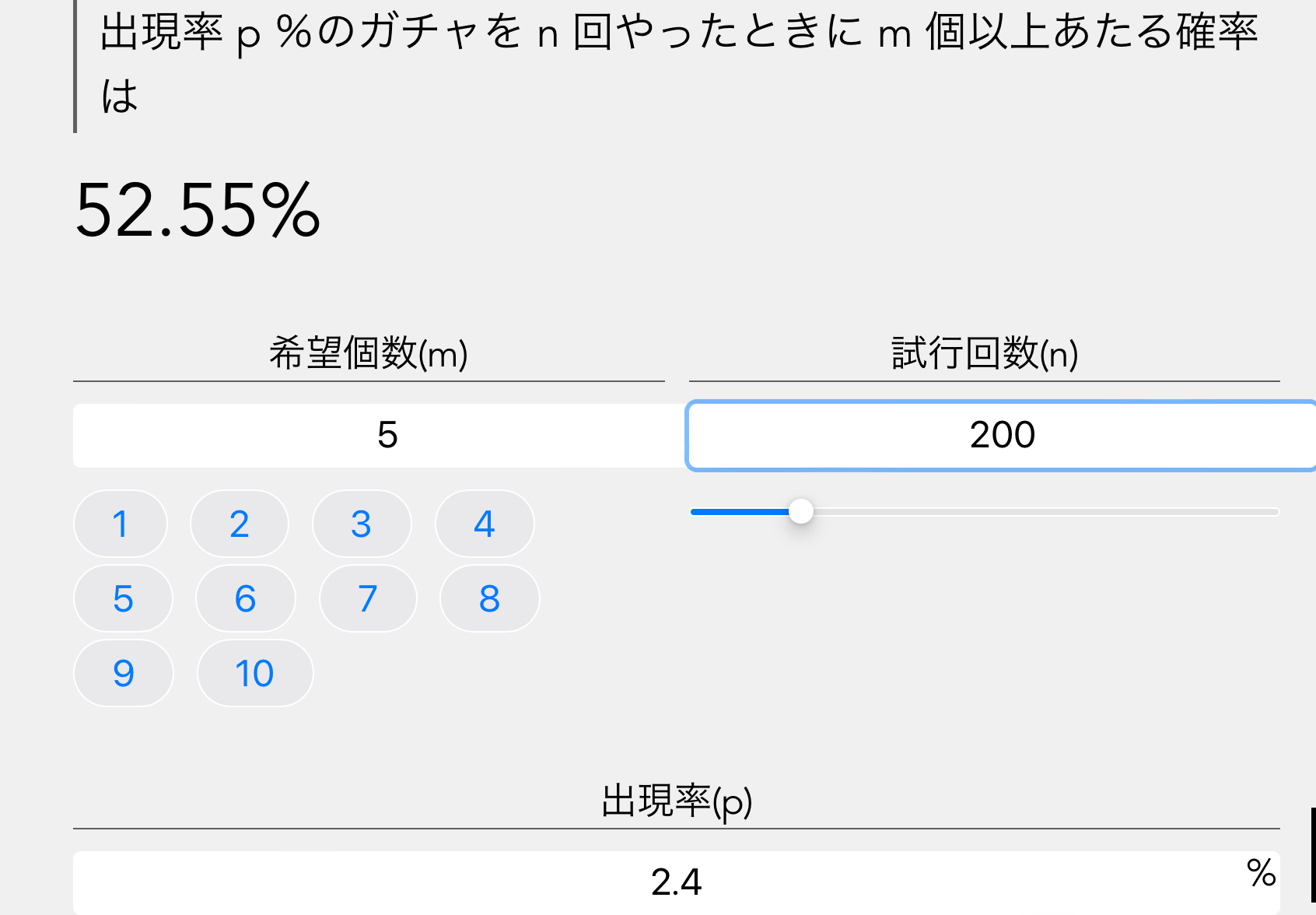Select desired count preset 8
Image resolution: width=1316 pixels, height=915 pixels.
(489, 598)
